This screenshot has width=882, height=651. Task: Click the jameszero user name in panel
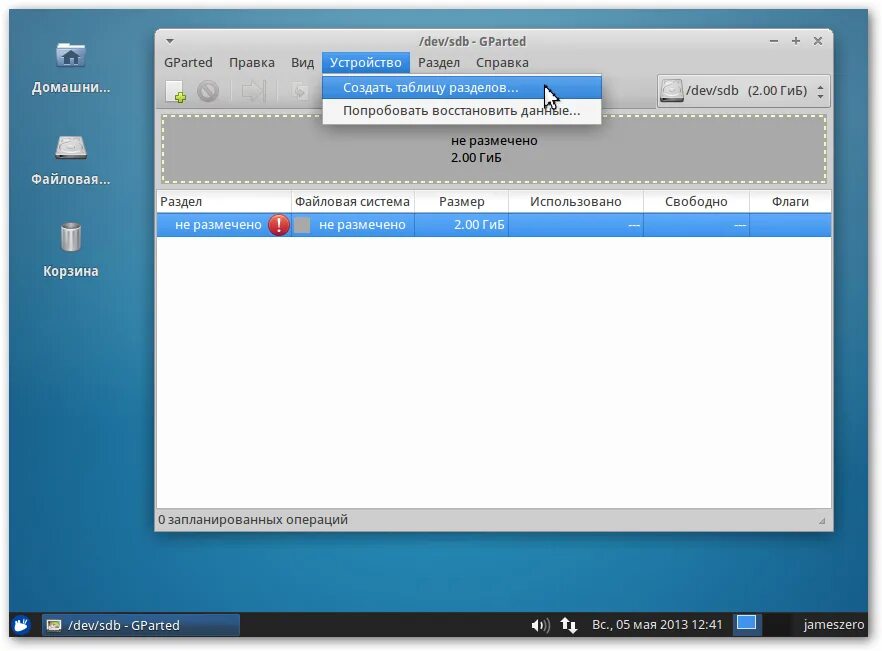click(x=834, y=625)
